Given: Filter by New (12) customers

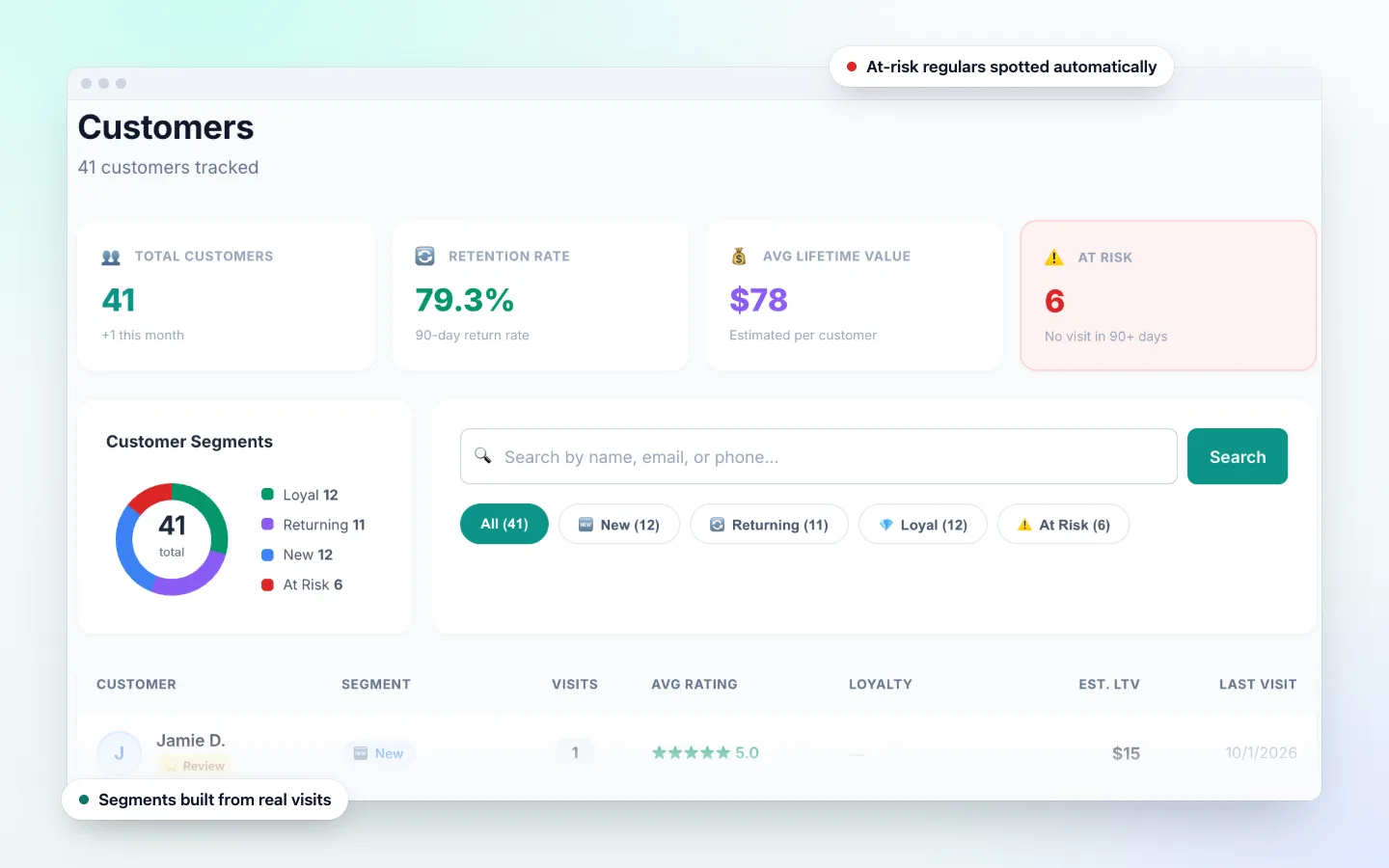Looking at the screenshot, I should [619, 524].
